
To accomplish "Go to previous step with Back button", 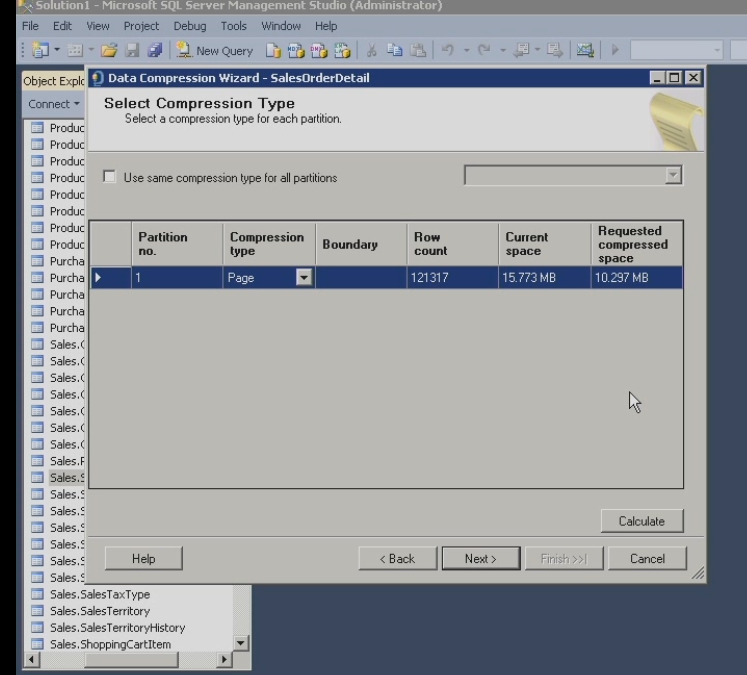I will pyautogui.click(x=397, y=558).
